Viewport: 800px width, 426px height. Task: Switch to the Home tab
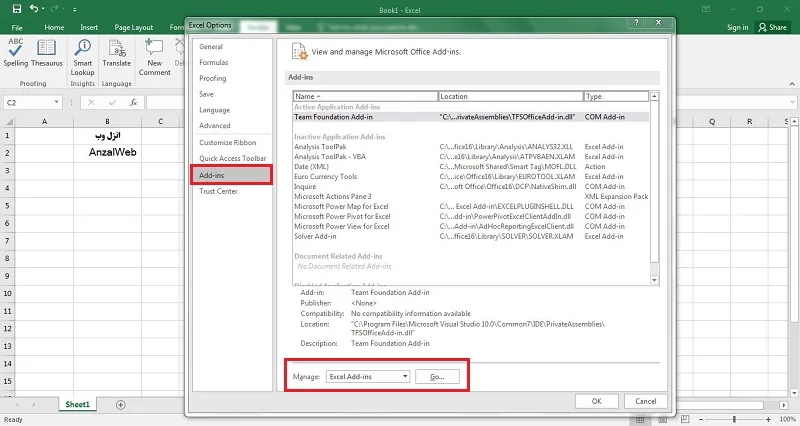coord(54,28)
